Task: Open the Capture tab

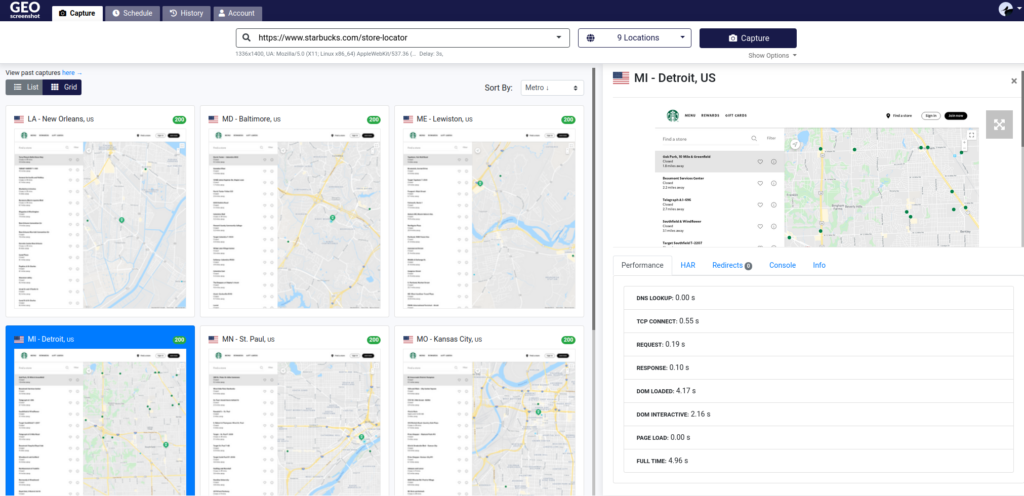Action: pyautogui.click(x=77, y=13)
